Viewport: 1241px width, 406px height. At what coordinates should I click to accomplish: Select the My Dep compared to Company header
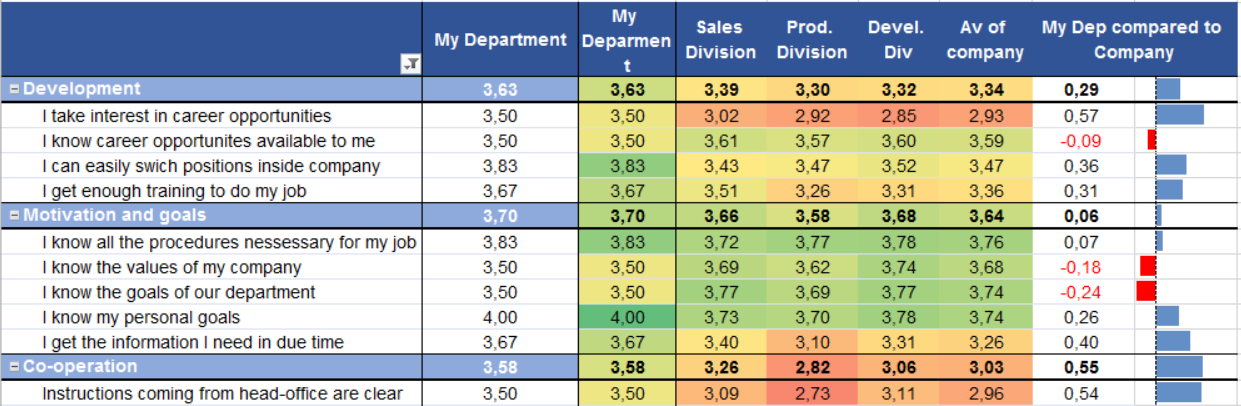point(1131,40)
